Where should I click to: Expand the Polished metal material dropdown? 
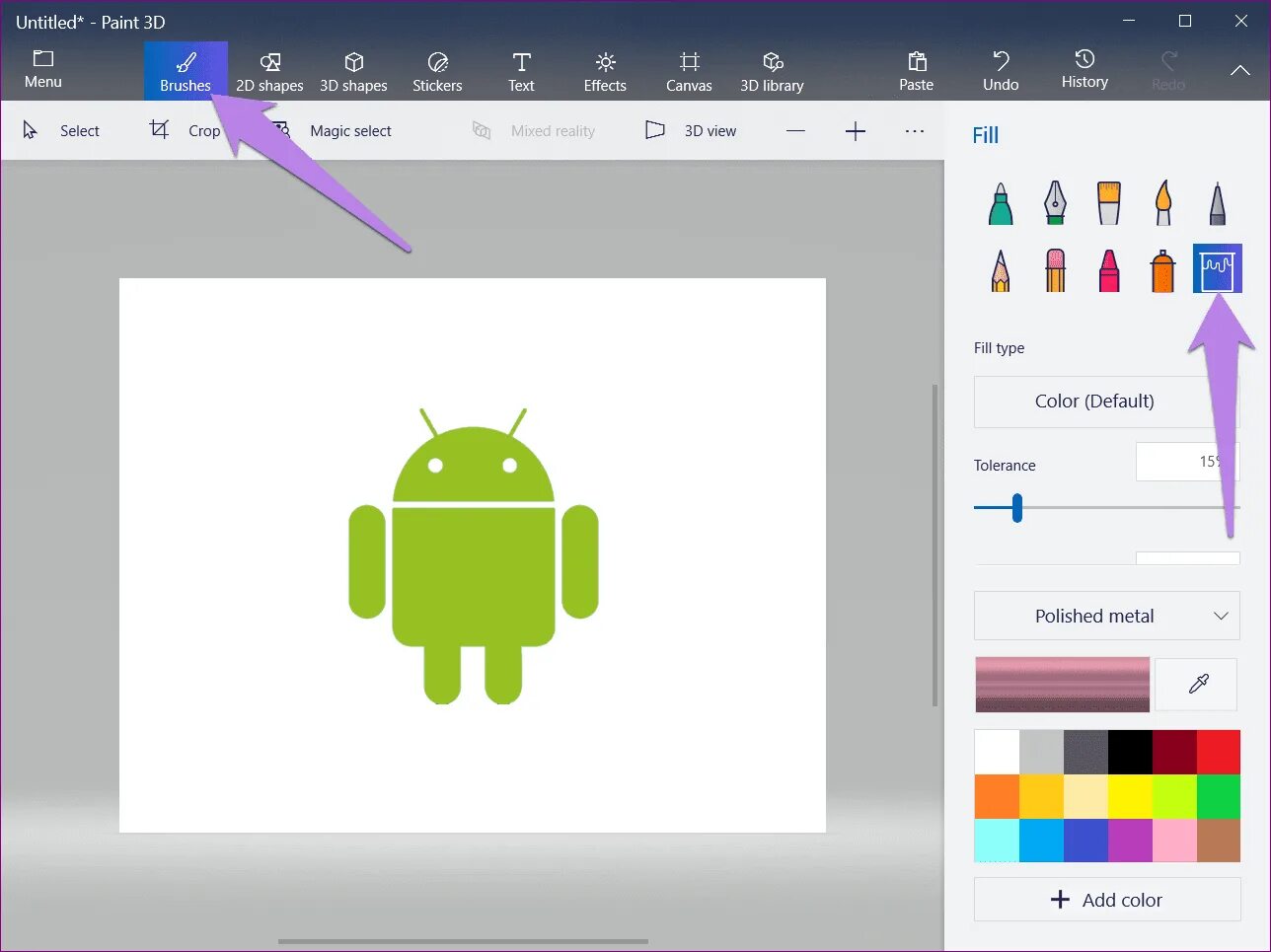1107,617
